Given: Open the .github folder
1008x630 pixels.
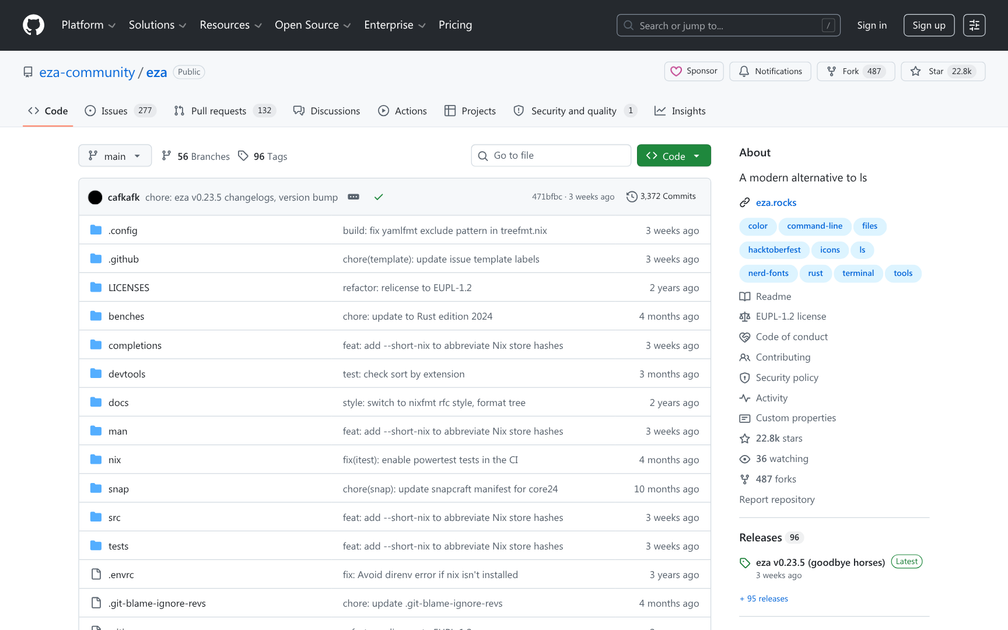Looking at the screenshot, I should coord(123,259).
